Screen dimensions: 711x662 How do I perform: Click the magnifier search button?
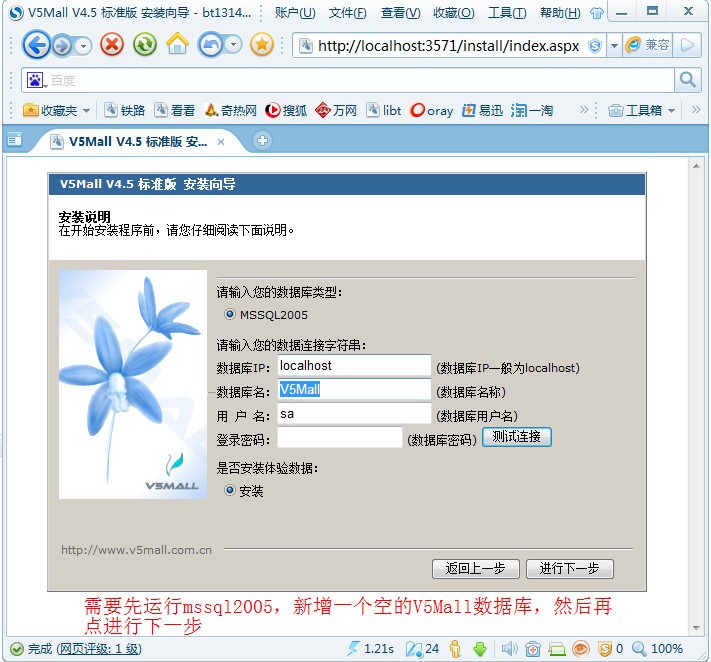coord(688,80)
